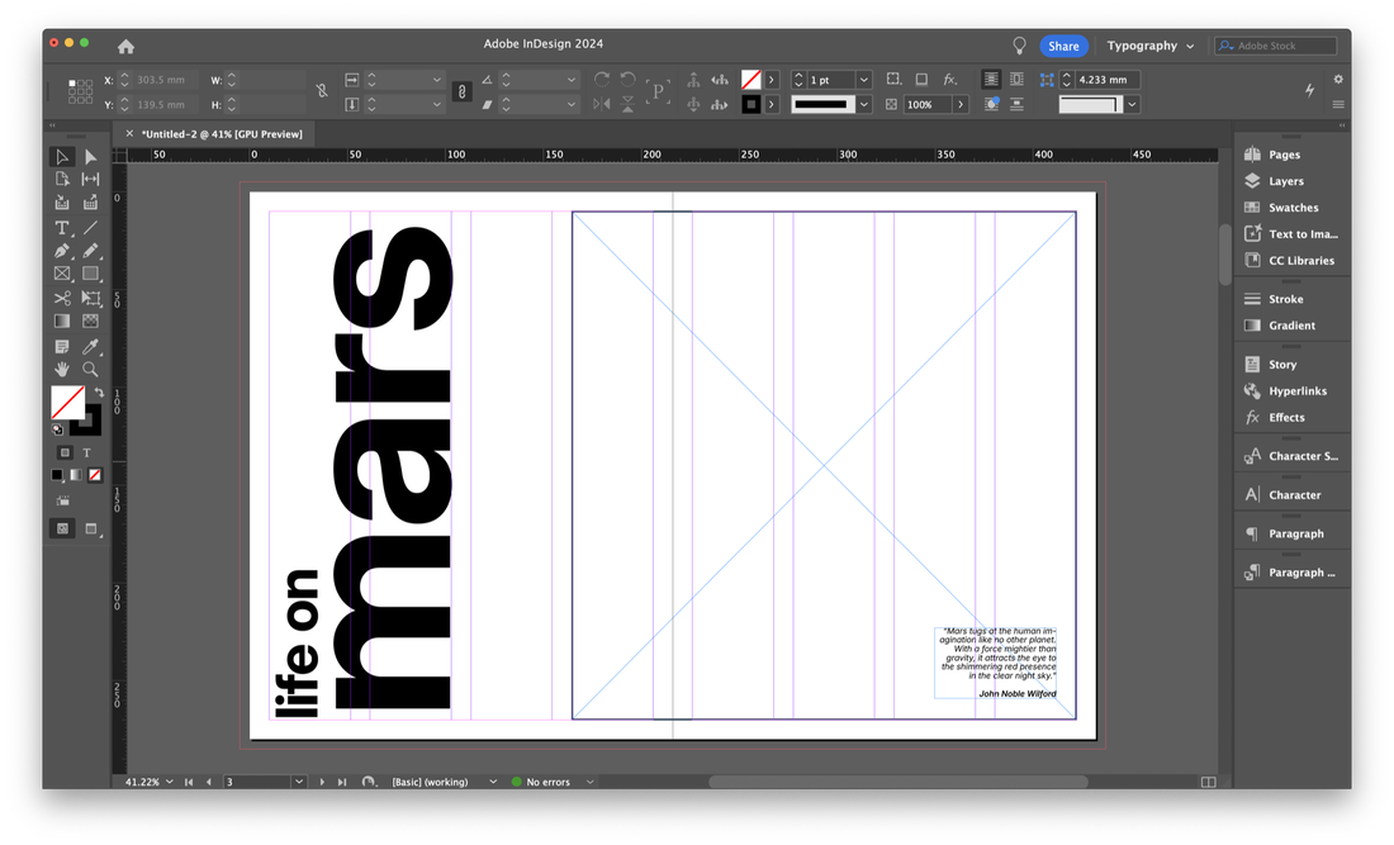Click the fill color swatch in toolbar

(67, 403)
